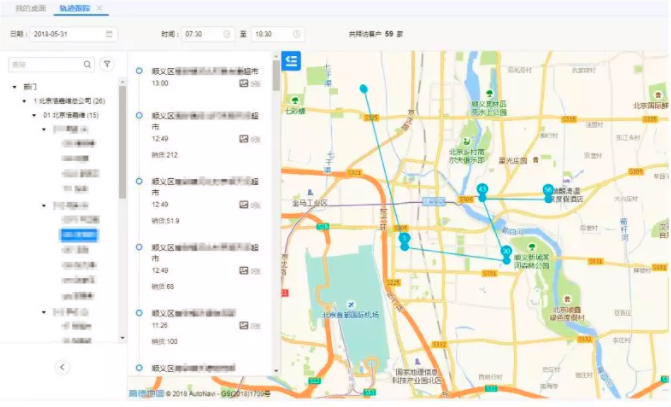Click 销售 100 text in visit list
The image size is (671, 407).
(164, 342)
